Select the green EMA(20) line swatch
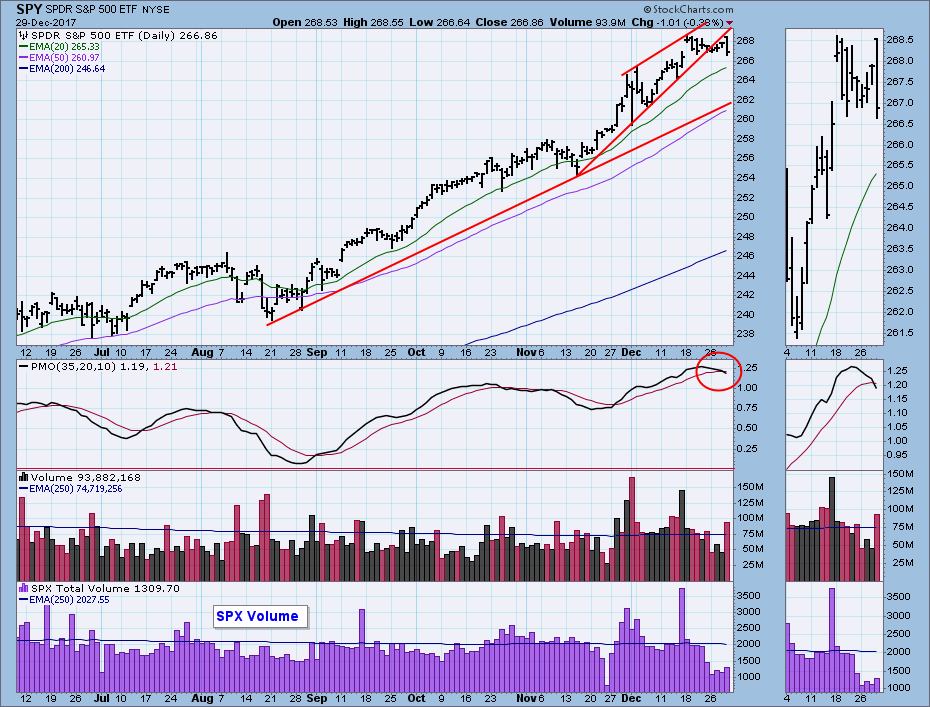Screen dimensions: 930x707 (24, 46)
